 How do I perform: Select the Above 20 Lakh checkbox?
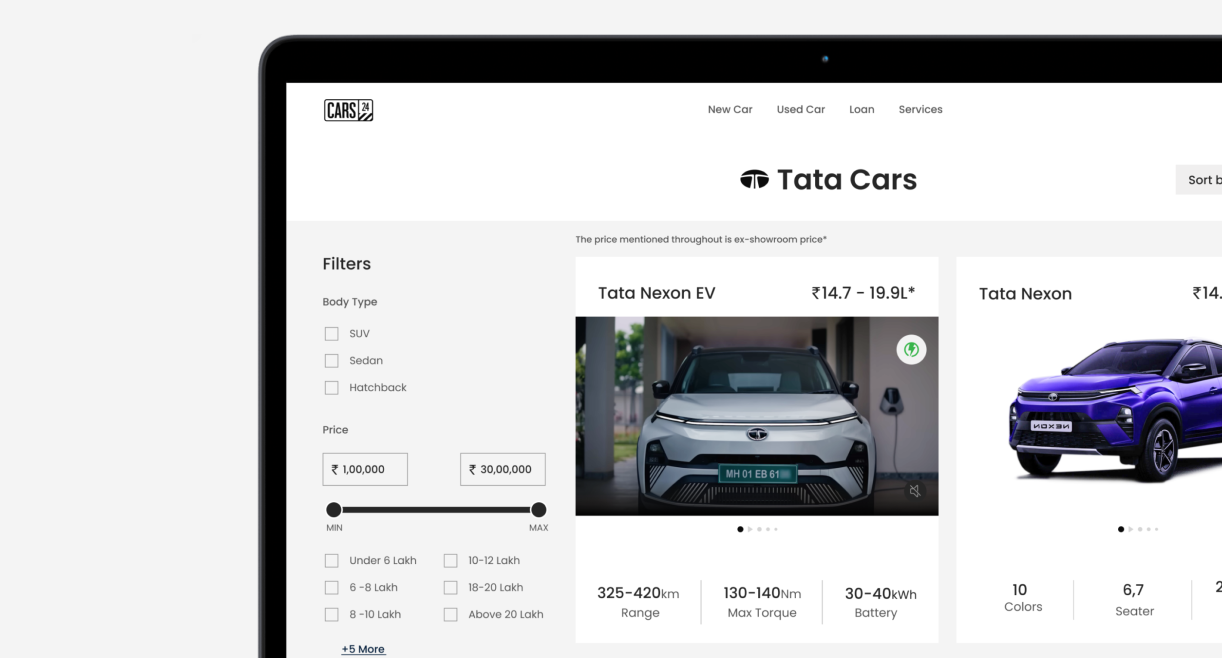(450, 615)
